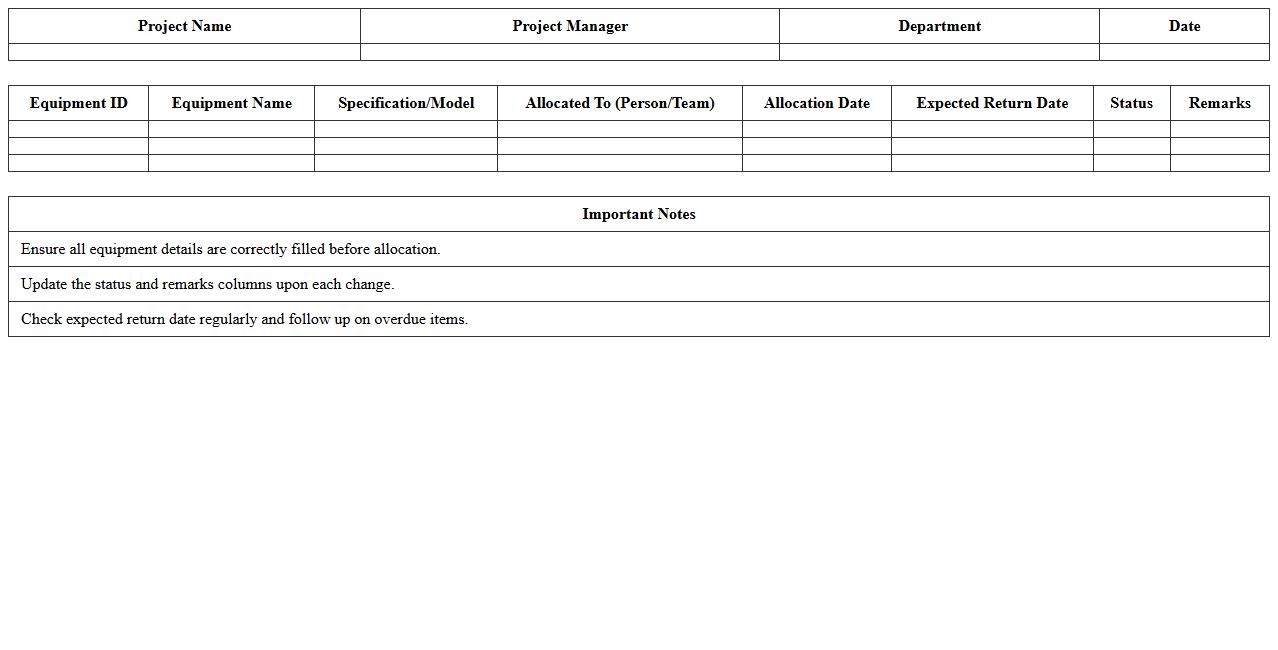1278x650 pixels.
Task: Select the note about updating status and remarks
Action: [x=638, y=284]
